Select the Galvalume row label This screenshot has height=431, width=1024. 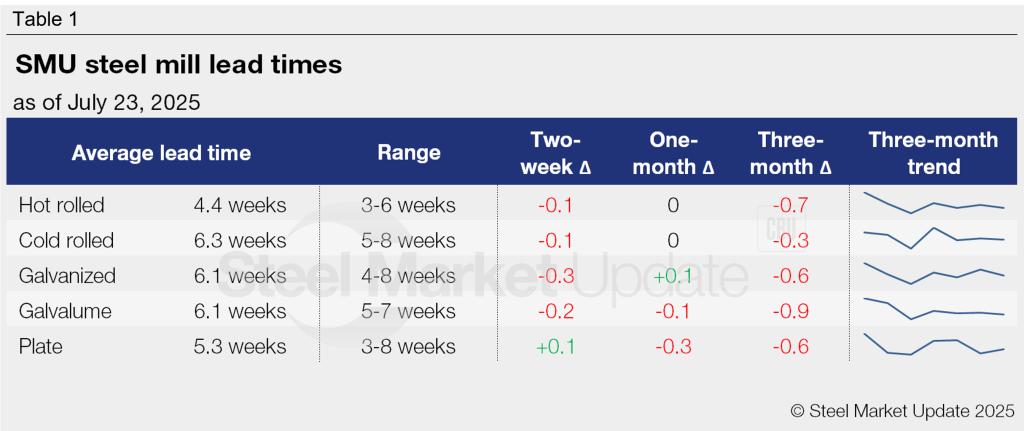click(66, 311)
